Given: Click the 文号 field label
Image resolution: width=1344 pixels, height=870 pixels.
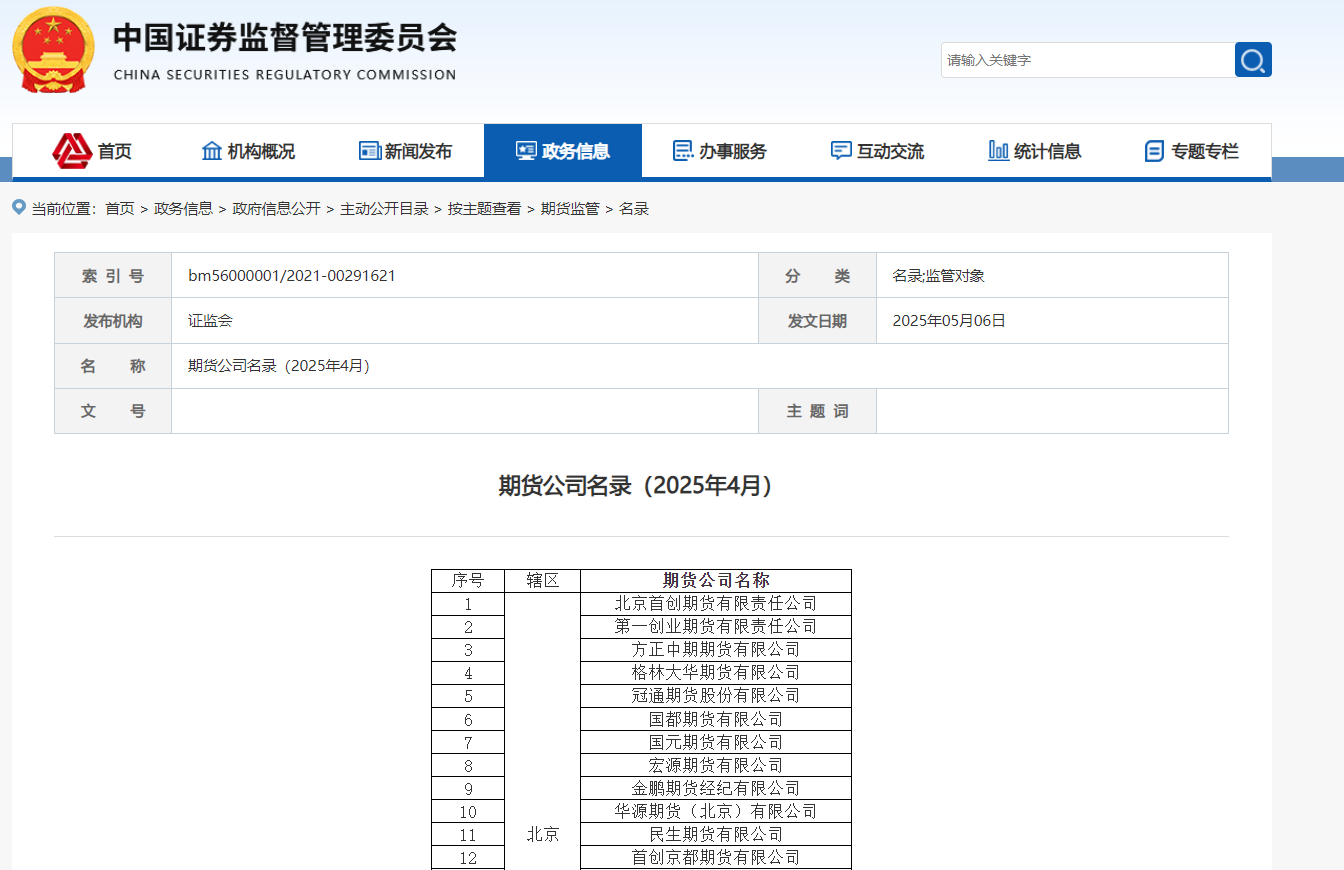Looking at the screenshot, I should (113, 411).
